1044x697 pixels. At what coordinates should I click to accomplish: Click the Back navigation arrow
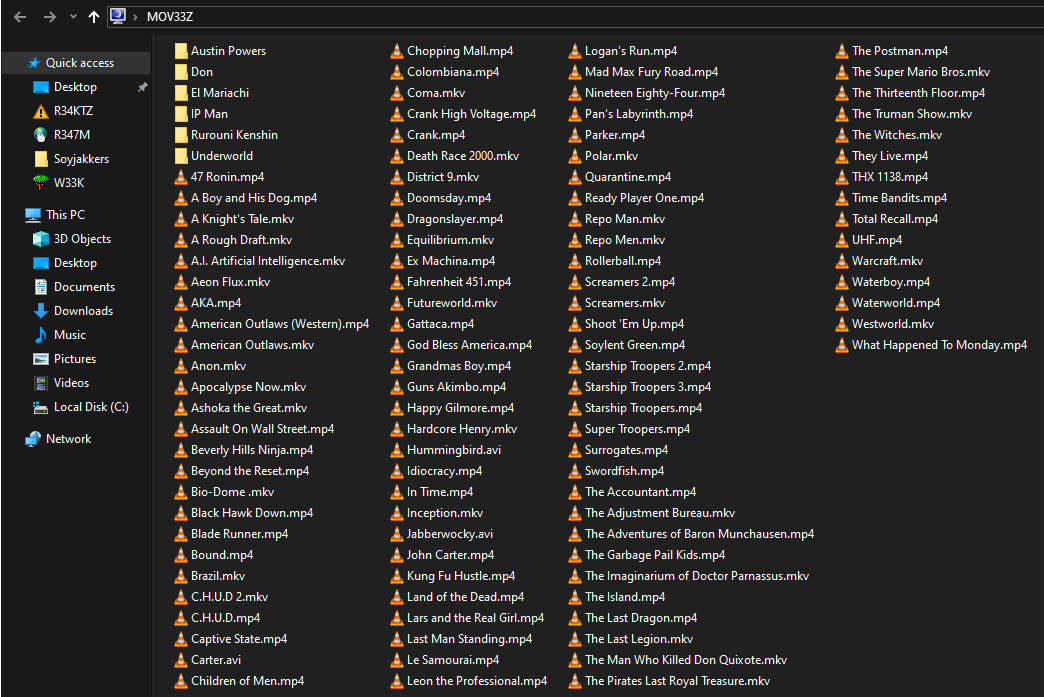(x=20, y=17)
